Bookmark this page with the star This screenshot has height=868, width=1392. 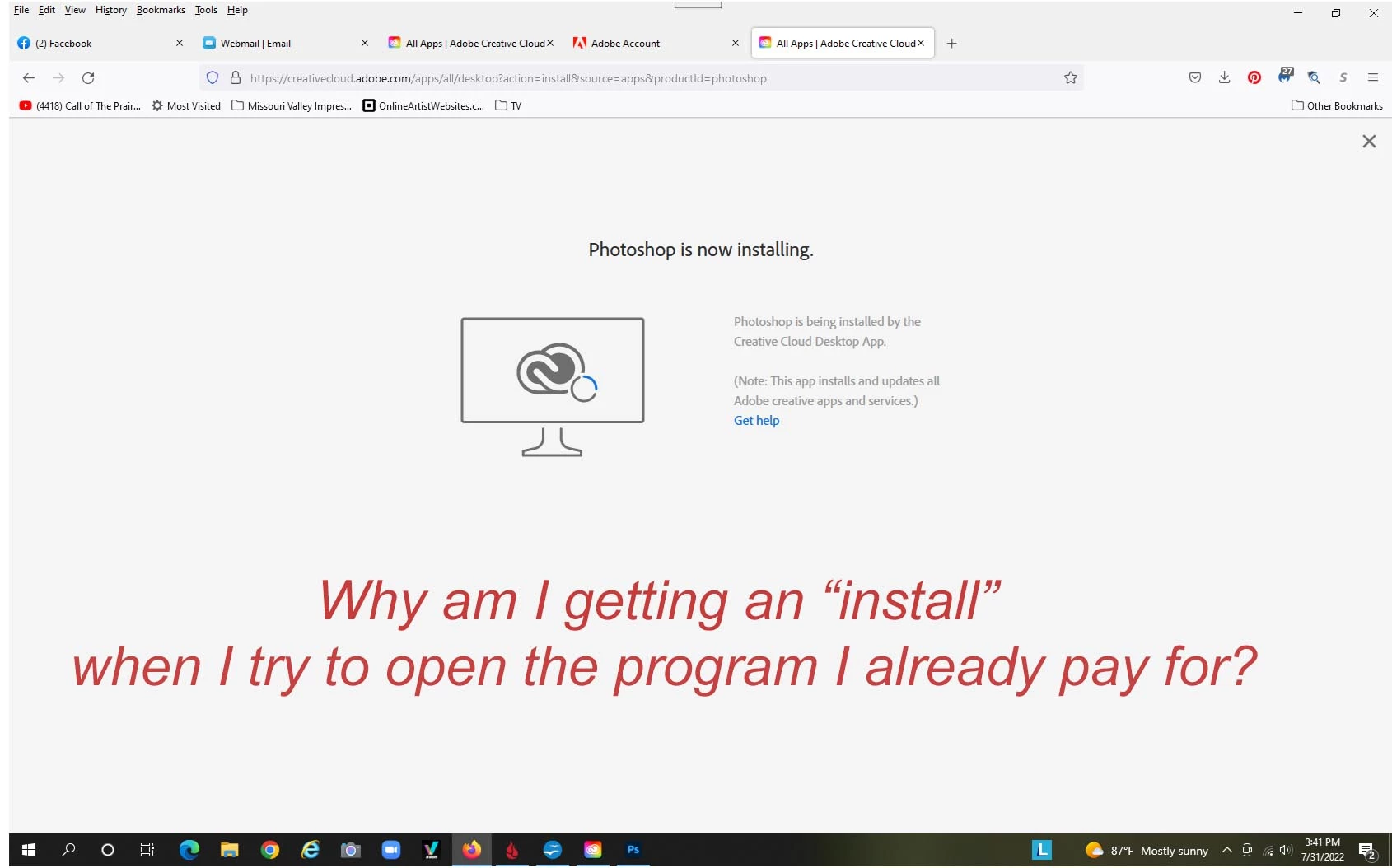click(x=1071, y=78)
